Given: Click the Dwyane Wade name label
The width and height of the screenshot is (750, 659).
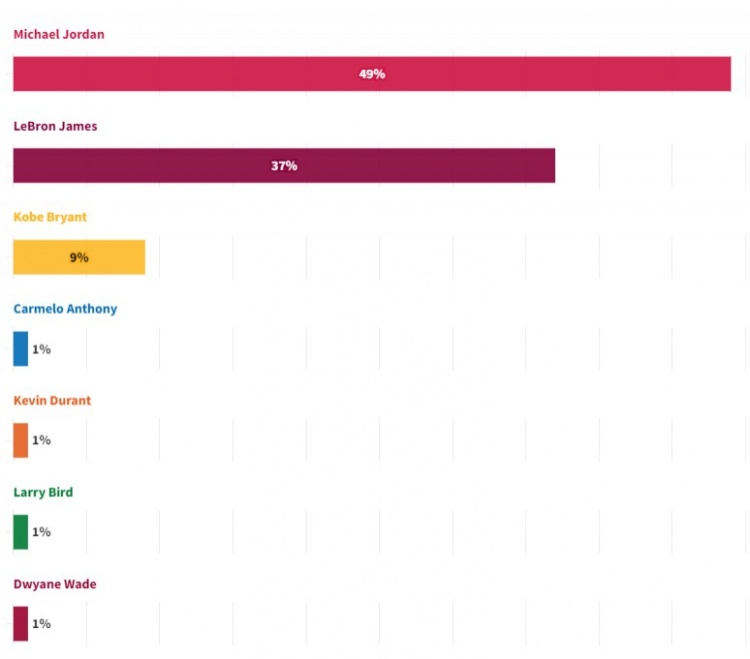Looking at the screenshot, I should pos(55,584).
